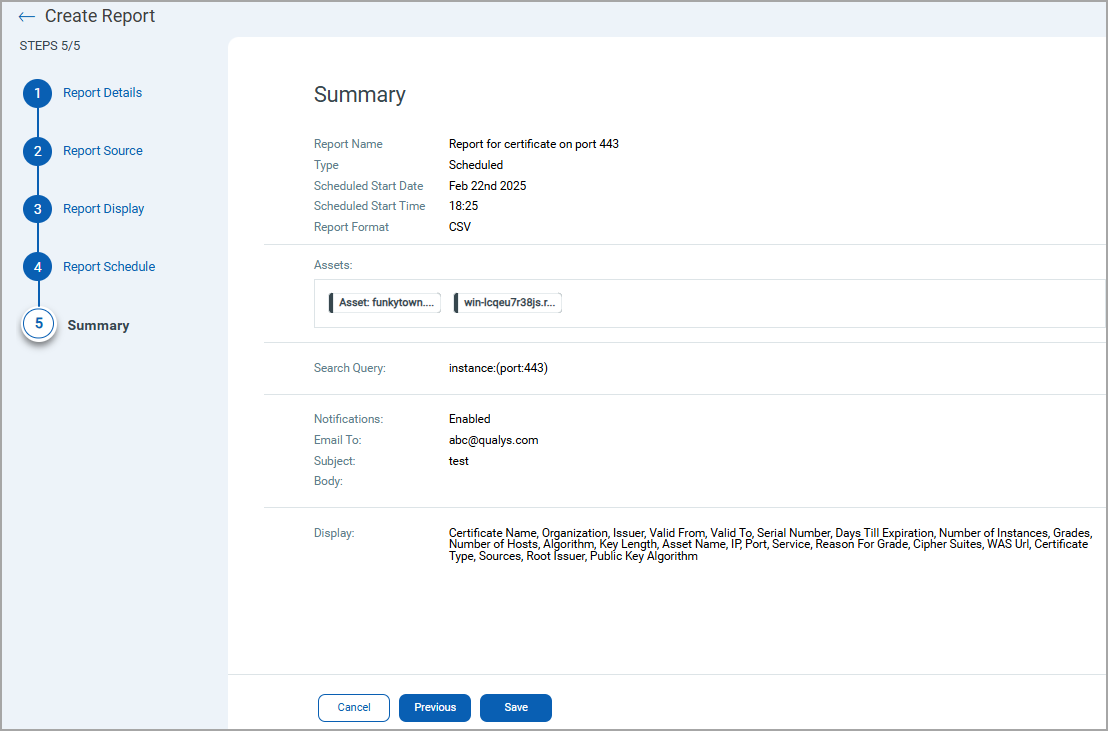Go to Report Source step
The width and height of the screenshot is (1108, 731).
102,151
